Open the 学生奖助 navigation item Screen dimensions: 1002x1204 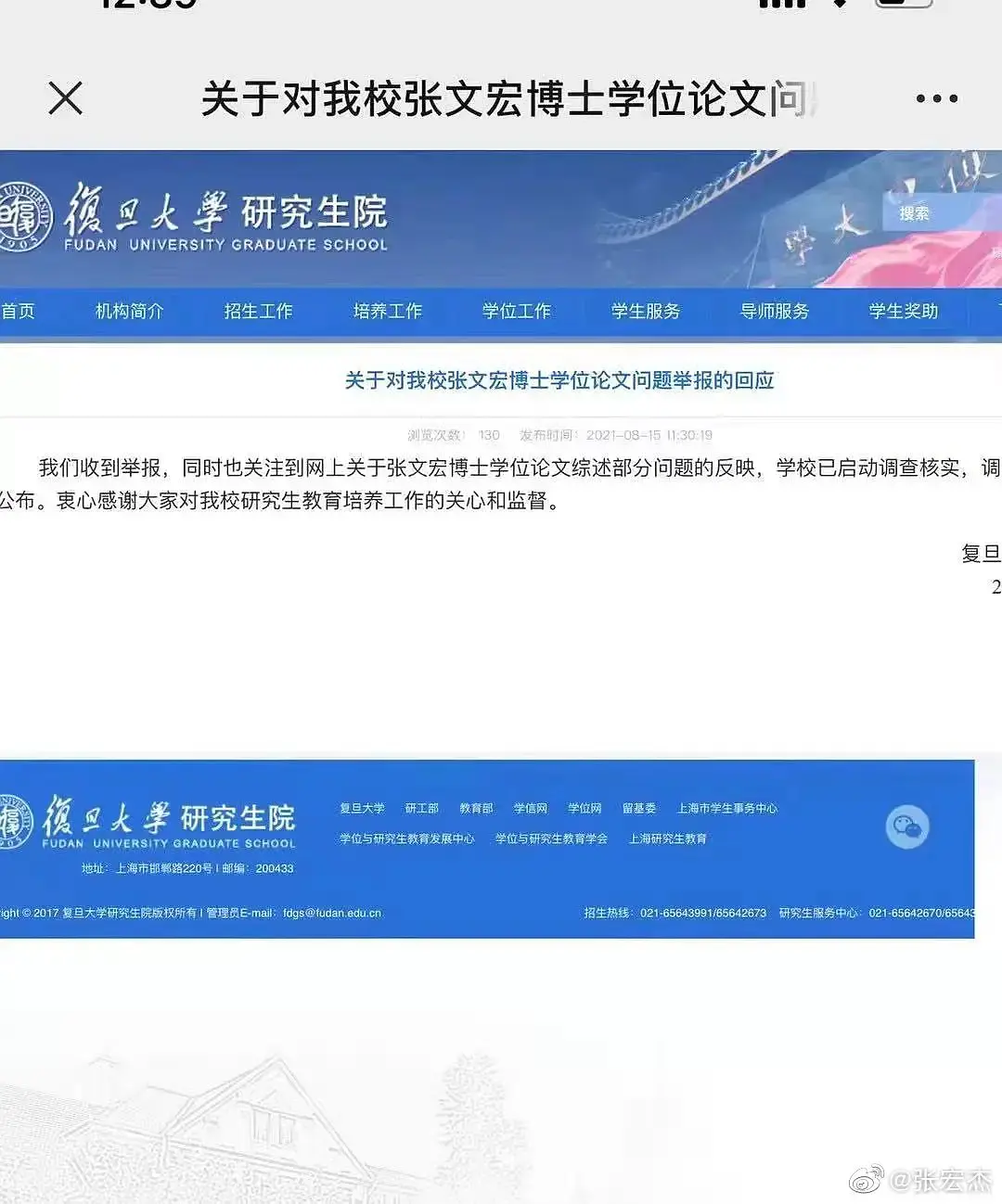point(903,311)
